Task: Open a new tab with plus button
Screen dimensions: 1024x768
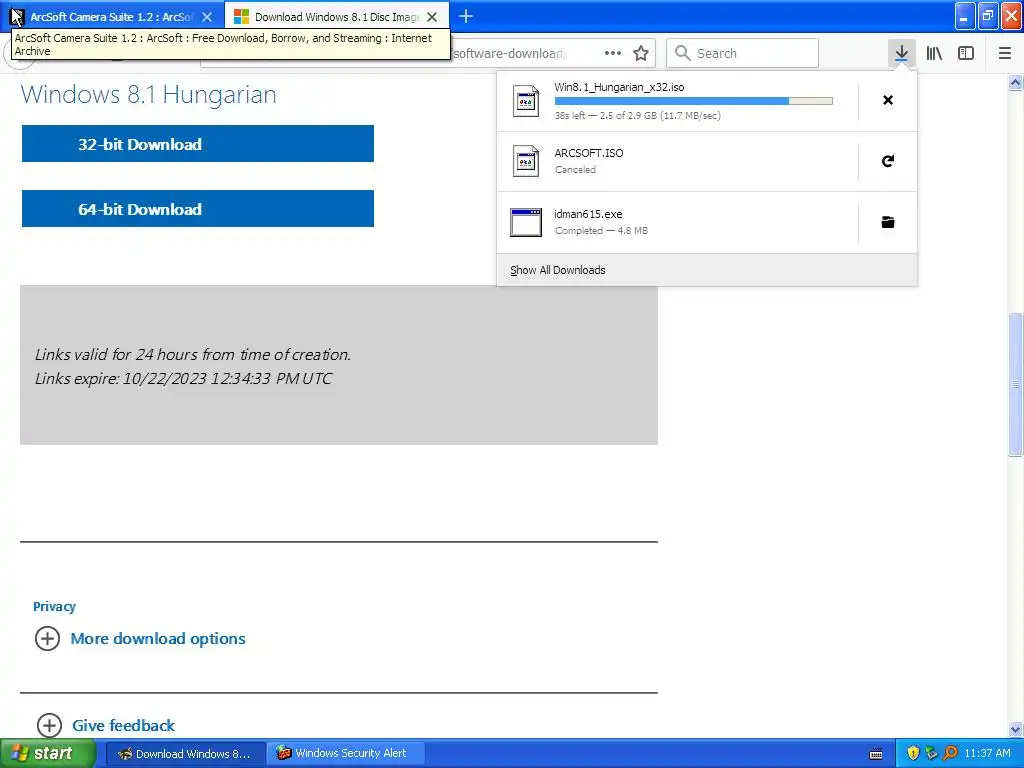Action: 466,16
